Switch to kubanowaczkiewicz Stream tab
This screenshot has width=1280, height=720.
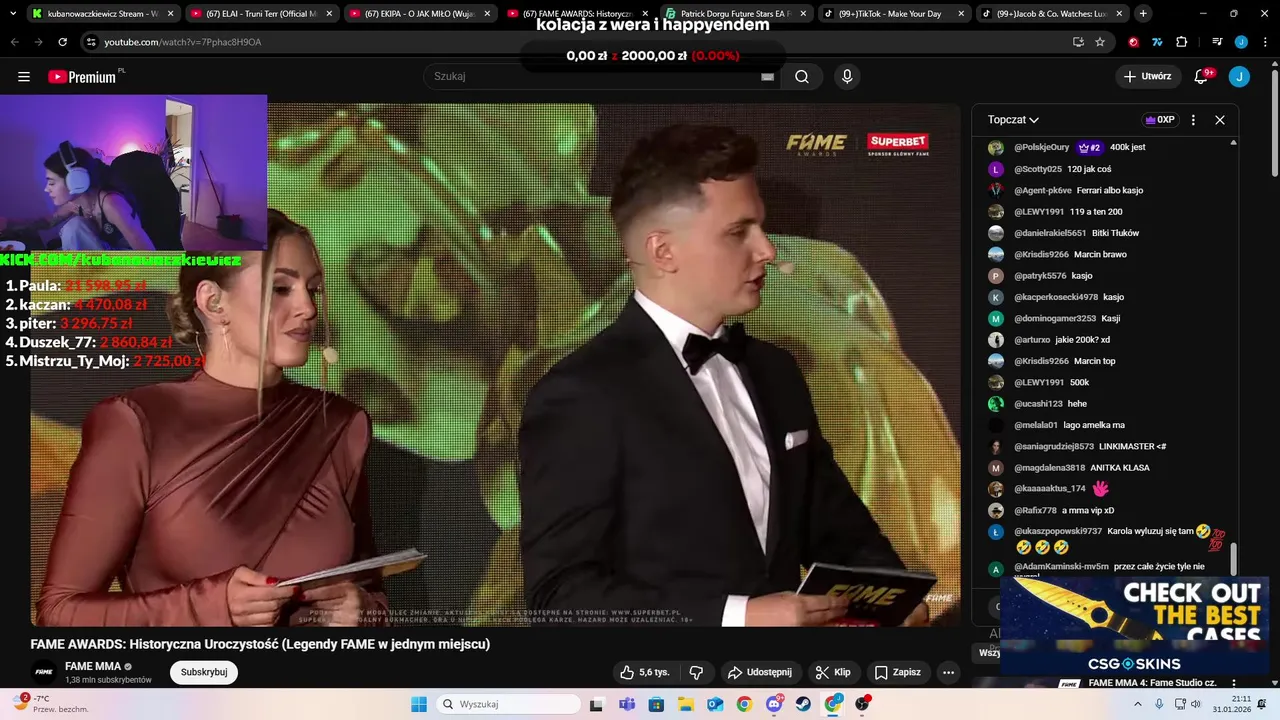pyautogui.click(x=101, y=14)
